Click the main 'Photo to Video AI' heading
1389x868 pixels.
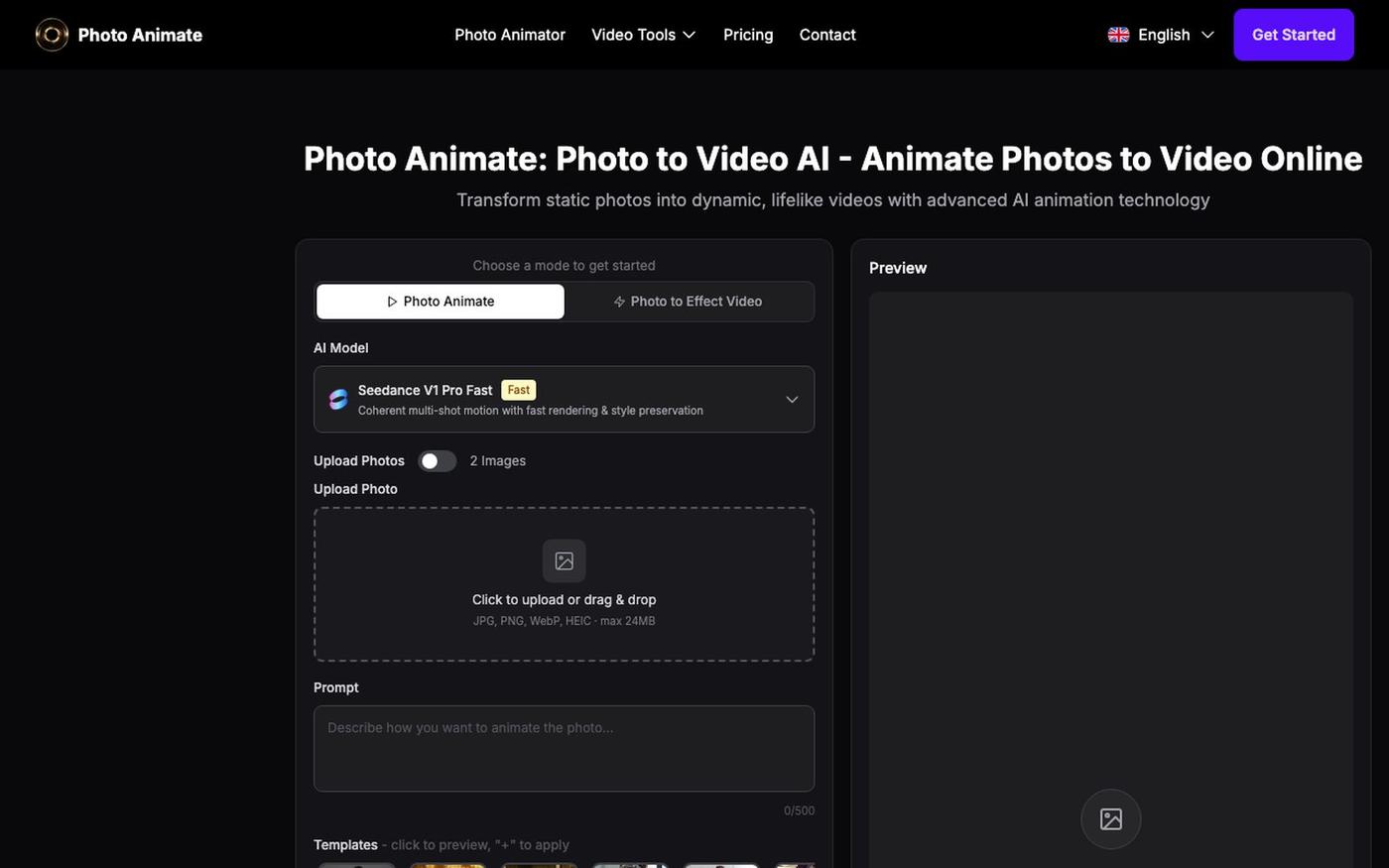coord(833,159)
